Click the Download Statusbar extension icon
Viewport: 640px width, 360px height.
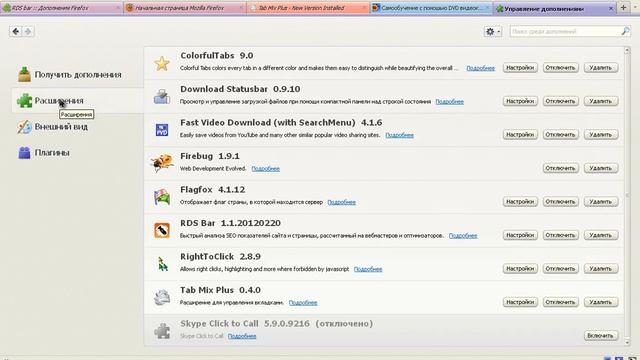162,97
